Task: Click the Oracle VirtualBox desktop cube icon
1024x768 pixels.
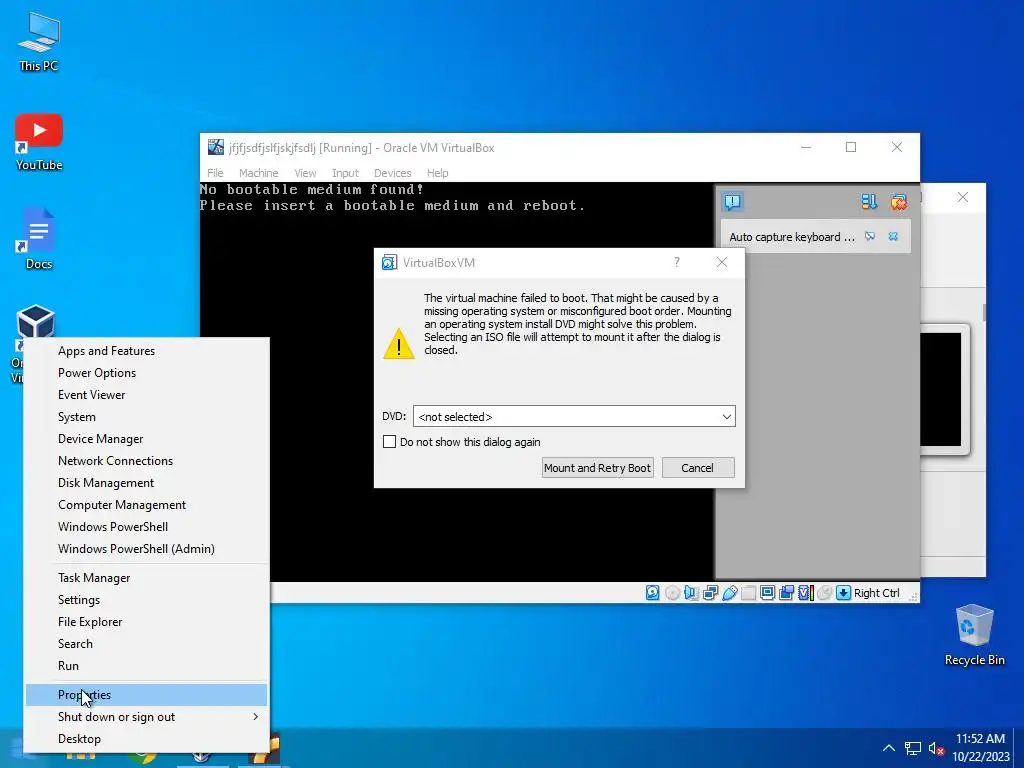Action: pos(35,321)
